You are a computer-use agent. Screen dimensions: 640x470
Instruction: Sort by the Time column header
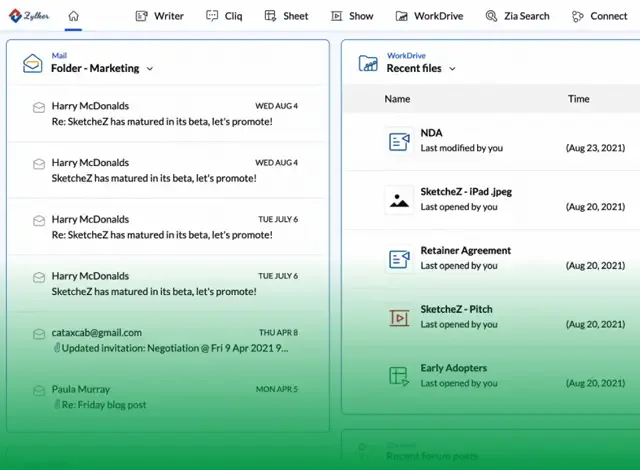click(578, 99)
